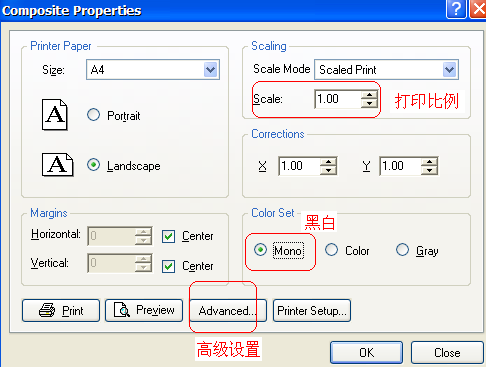The height and width of the screenshot is (367, 486).
Task: Select the Portrait radio button
Action: coord(93,115)
